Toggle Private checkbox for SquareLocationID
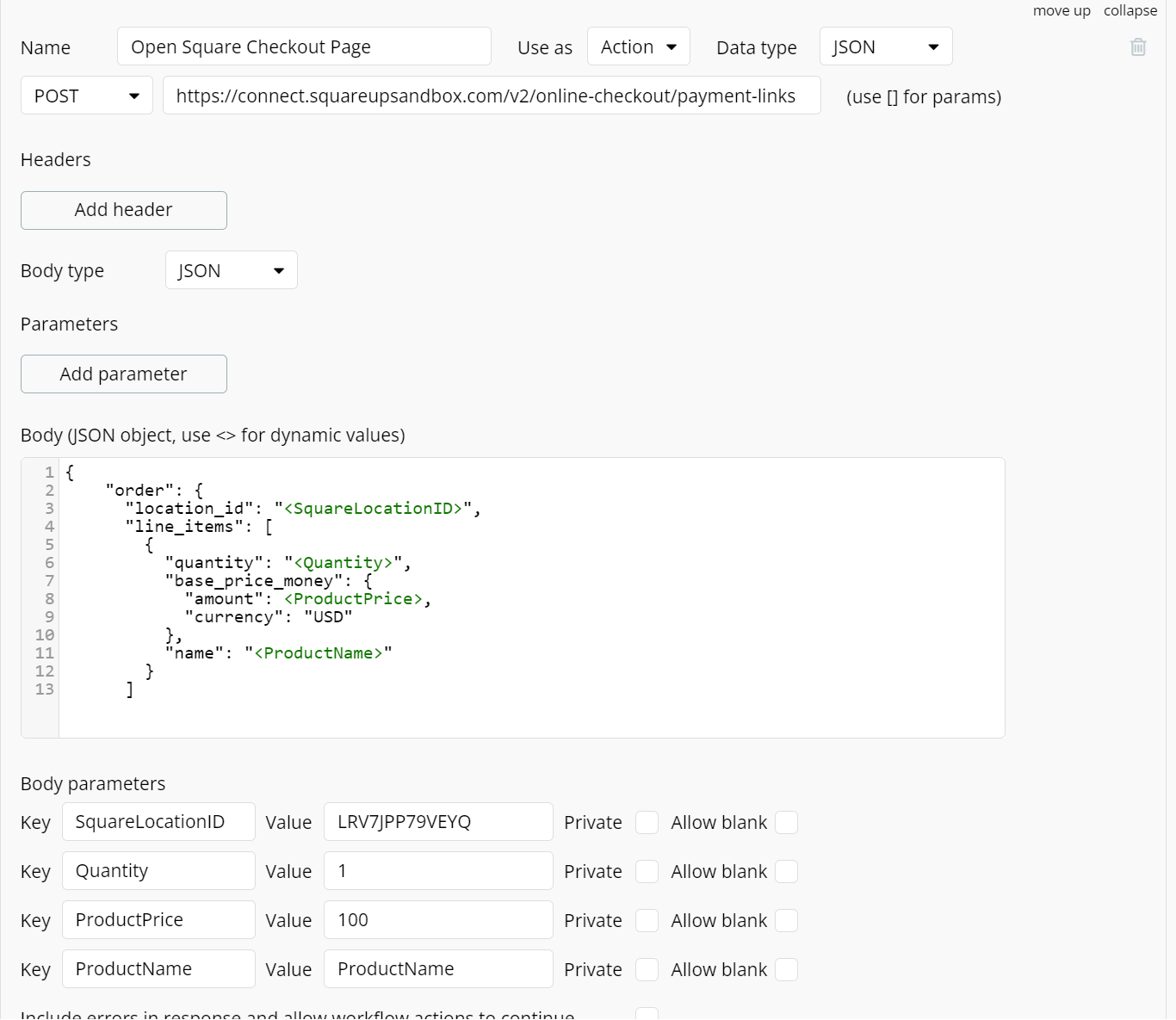1176x1020 pixels. [647, 822]
